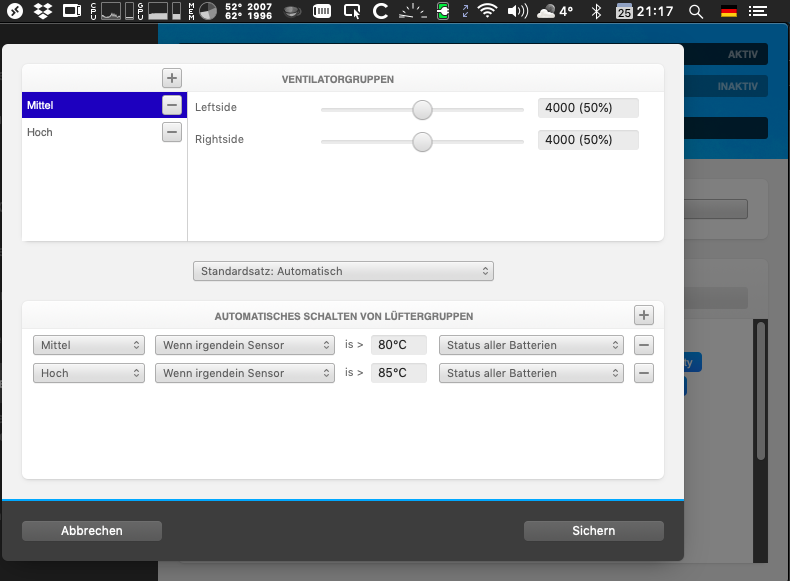This screenshot has height=581, width=790.
Task: Click the 85°C temperature field
Action: (399, 373)
